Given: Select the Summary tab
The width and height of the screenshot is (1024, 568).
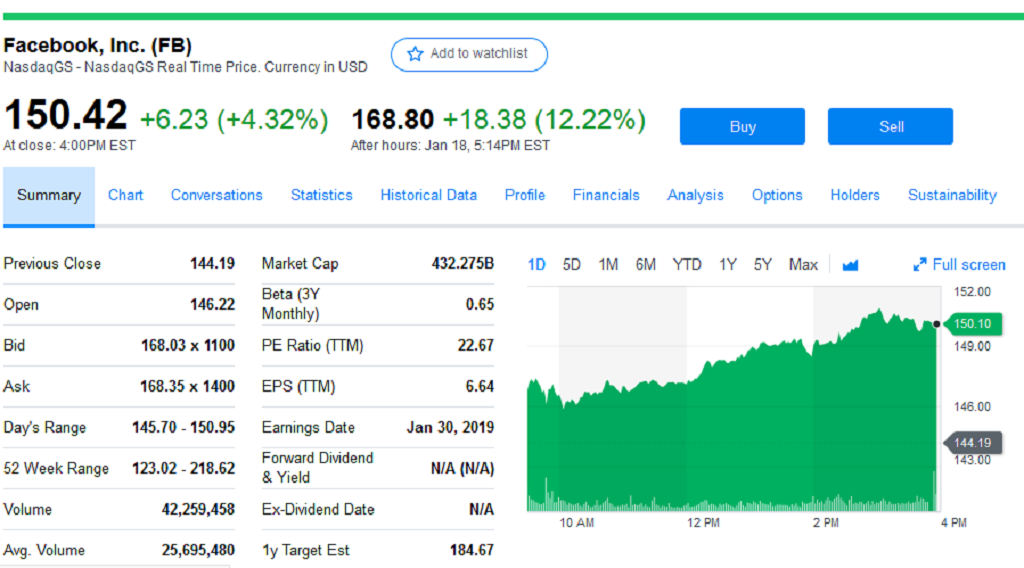Looking at the screenshot, I should pyautogui.click(x=49, y=196).
